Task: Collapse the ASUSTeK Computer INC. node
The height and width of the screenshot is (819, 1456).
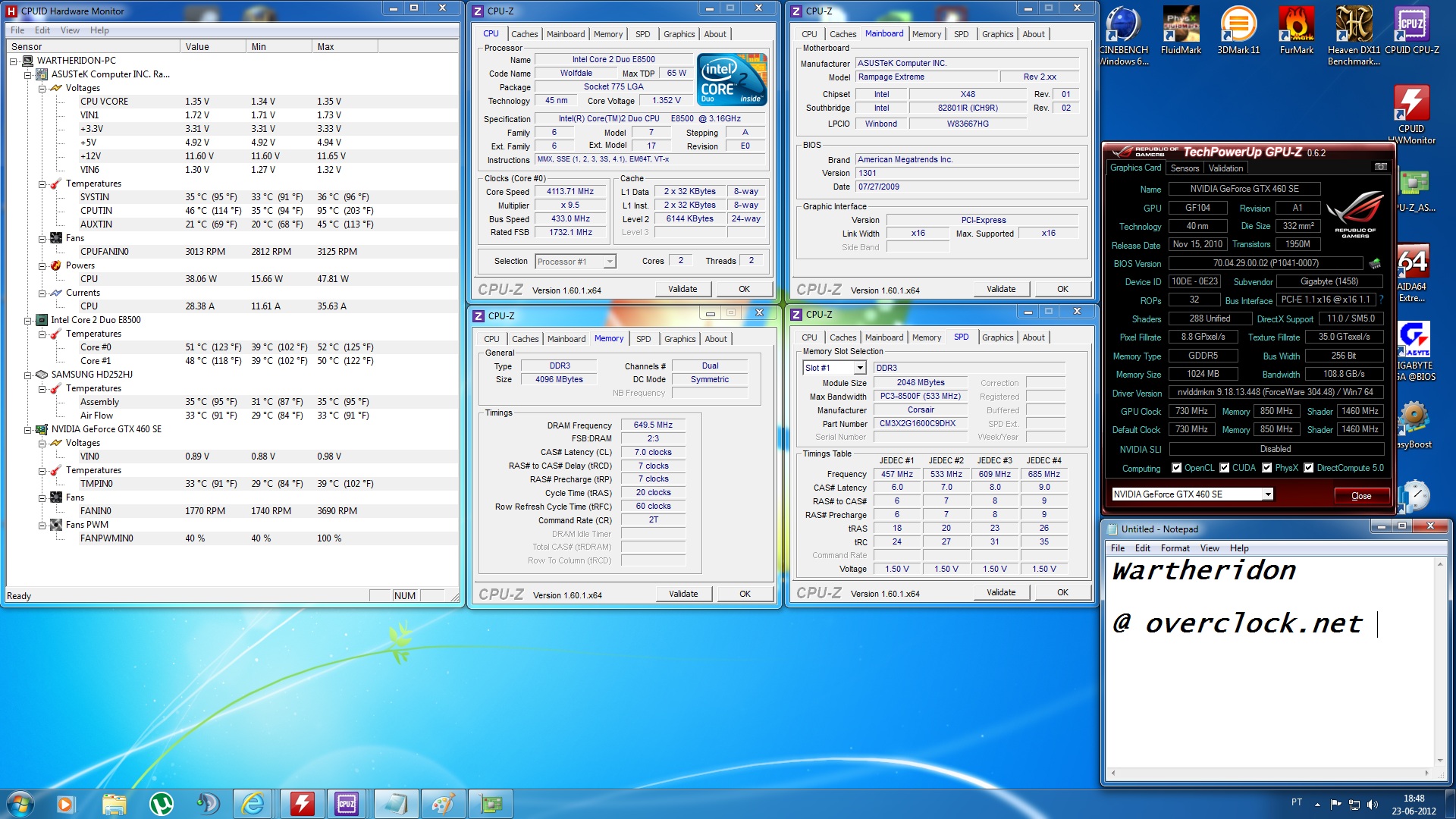Action: click(28, 74)
